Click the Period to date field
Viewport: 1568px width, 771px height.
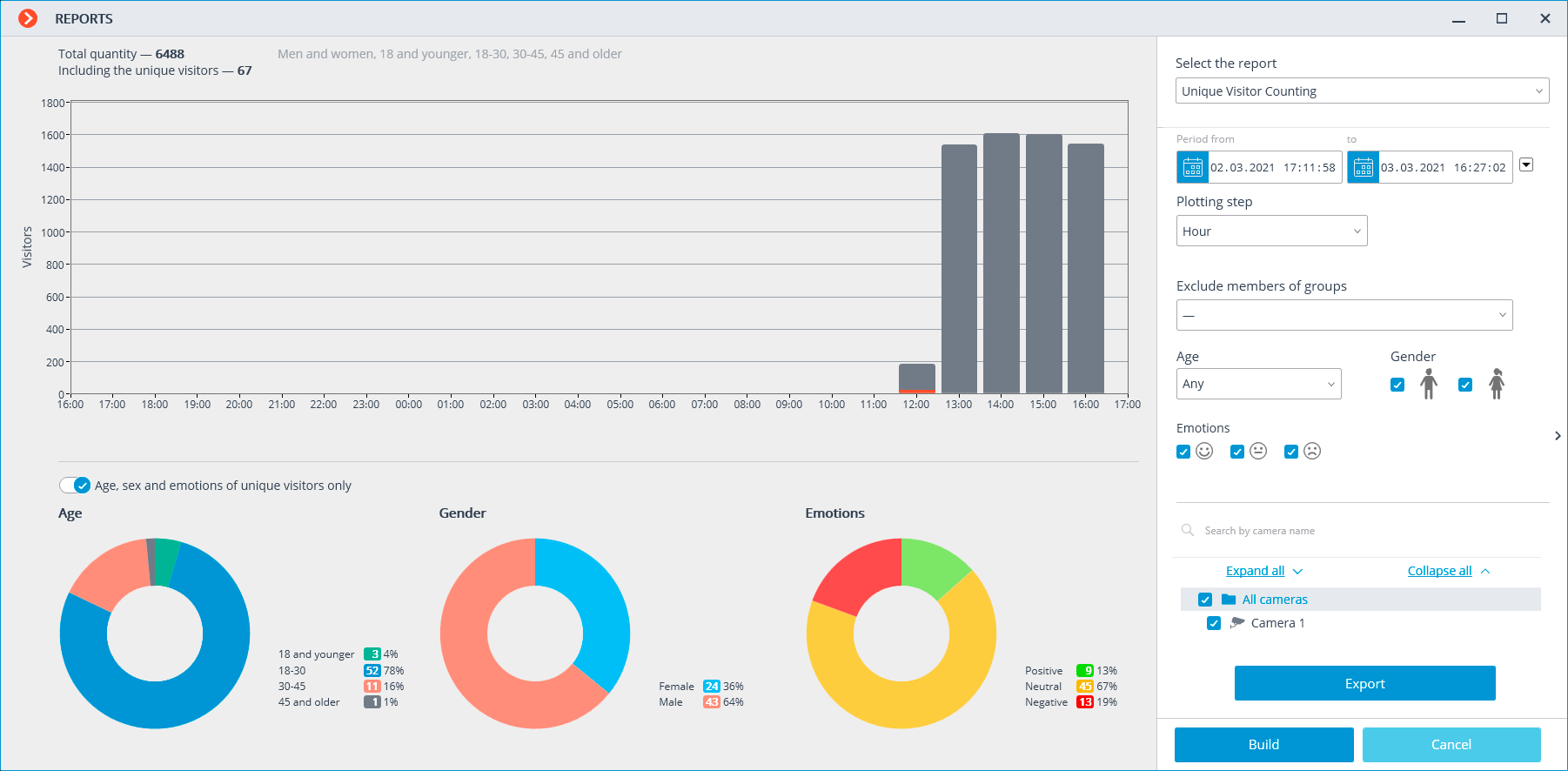pos(1444,167)
